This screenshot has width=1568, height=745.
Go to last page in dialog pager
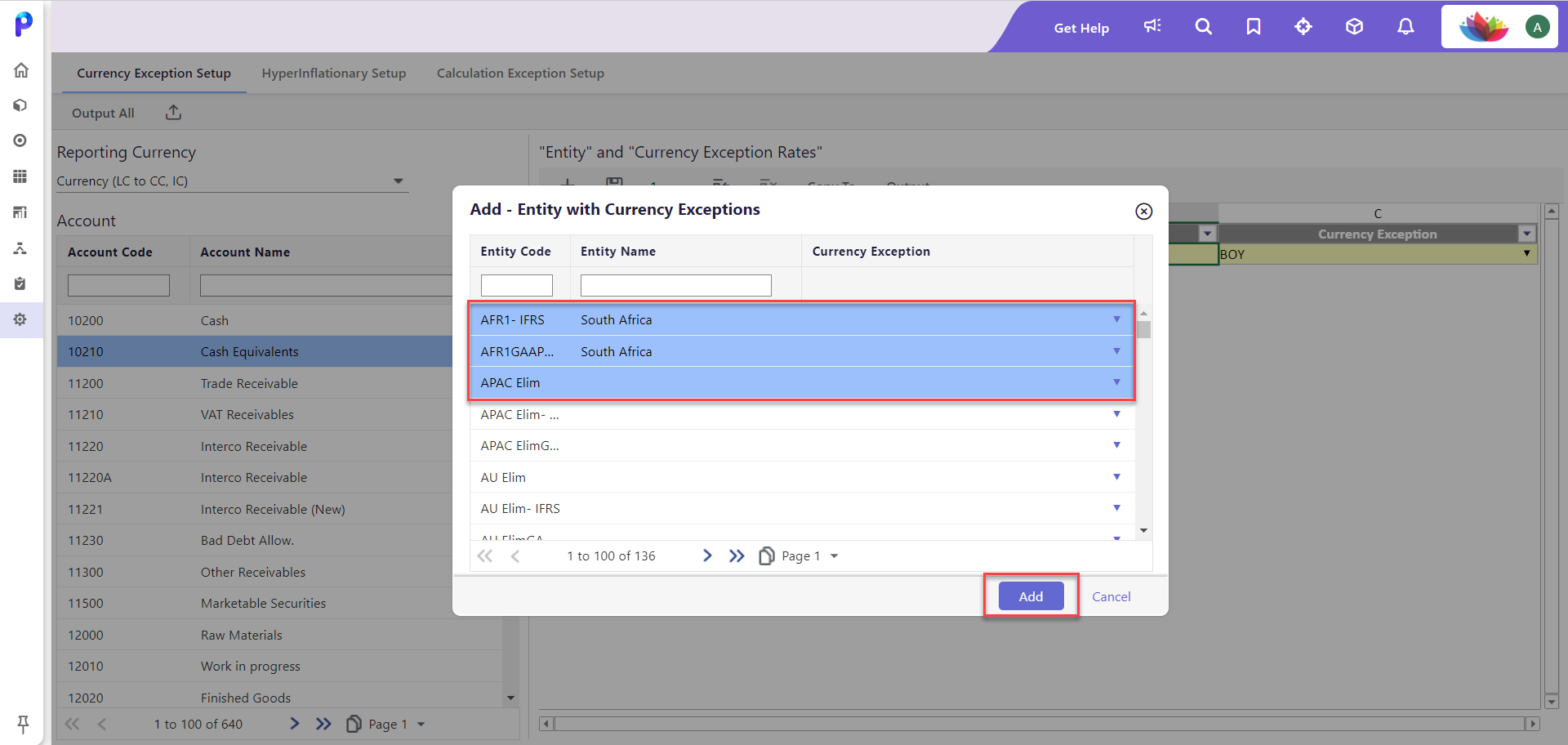tap(737, 555)
